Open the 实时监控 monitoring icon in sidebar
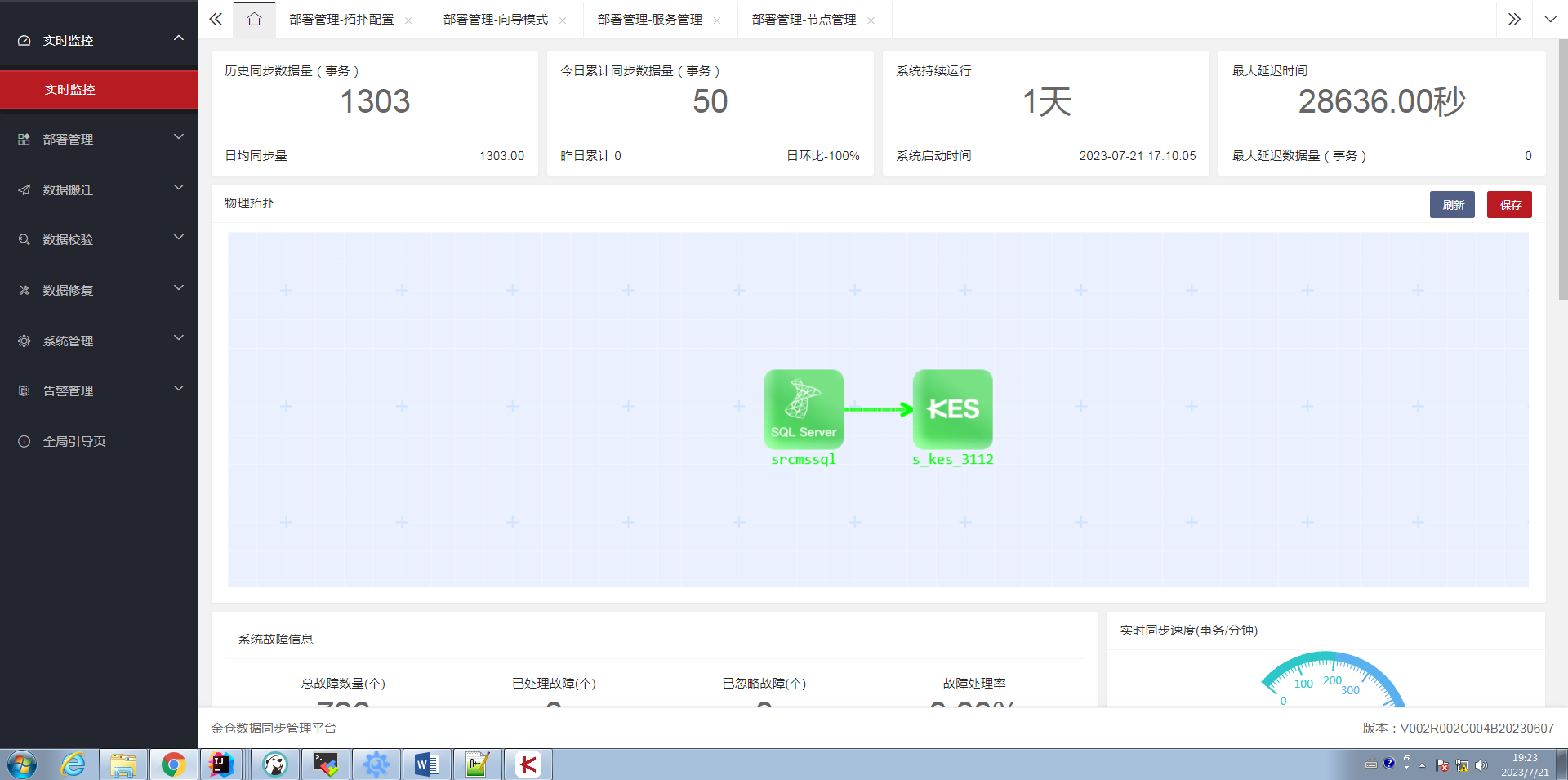The width and height of the screenshot is (1568, 780). [23, 39]
